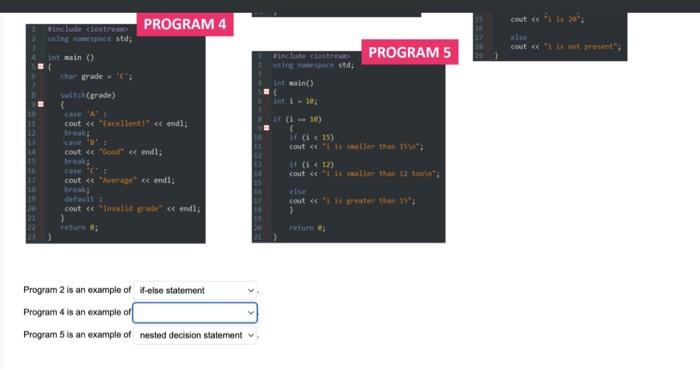This screenshot has height=370, width=700.
Task: Click the Program 5 code screenshot
Action: 349,147
